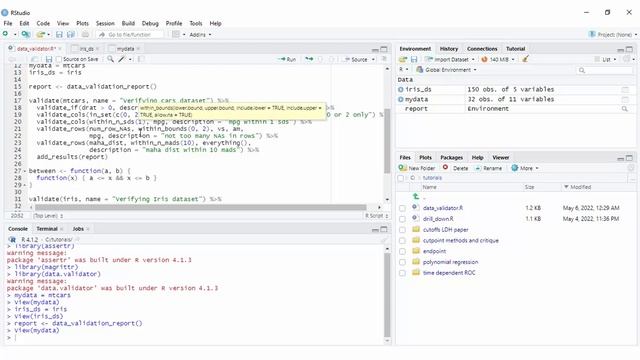640x360 pixels.
Task: Click the workspace panes grid icon
Action: (x=176, y=35)
